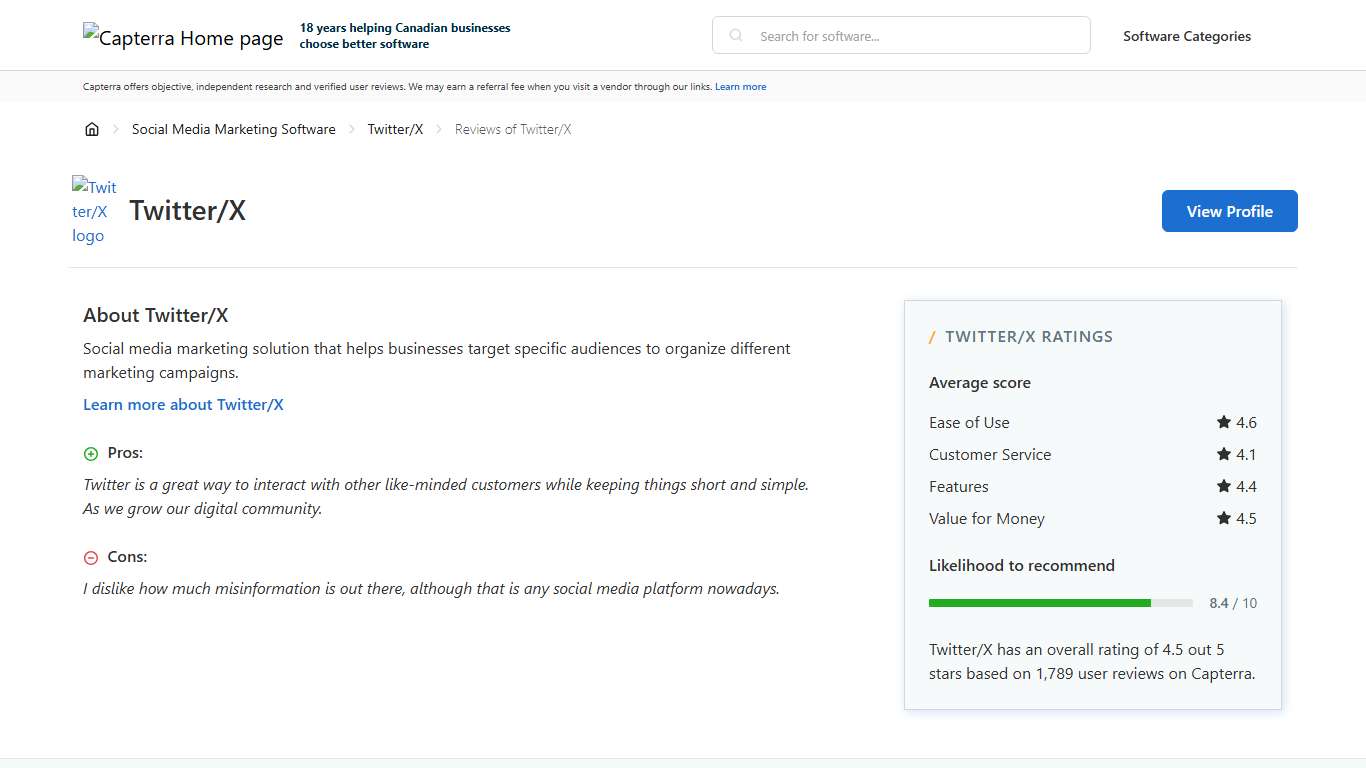Open the Software Categories menu
The height and width of the screenshot is (768, 1366).
click(1186, 35)
